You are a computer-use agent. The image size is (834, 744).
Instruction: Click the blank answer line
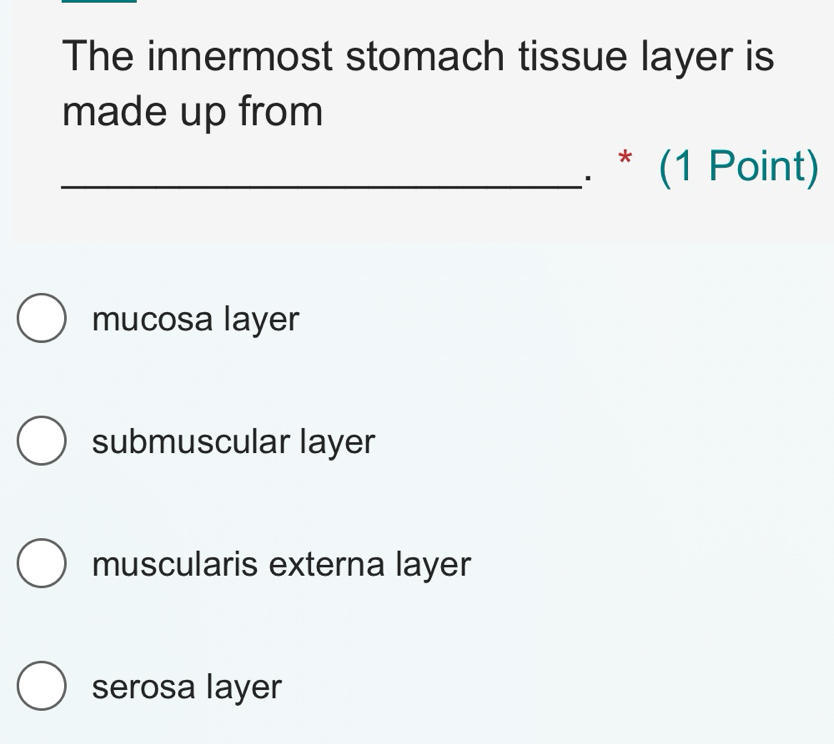tap(319, 185)
